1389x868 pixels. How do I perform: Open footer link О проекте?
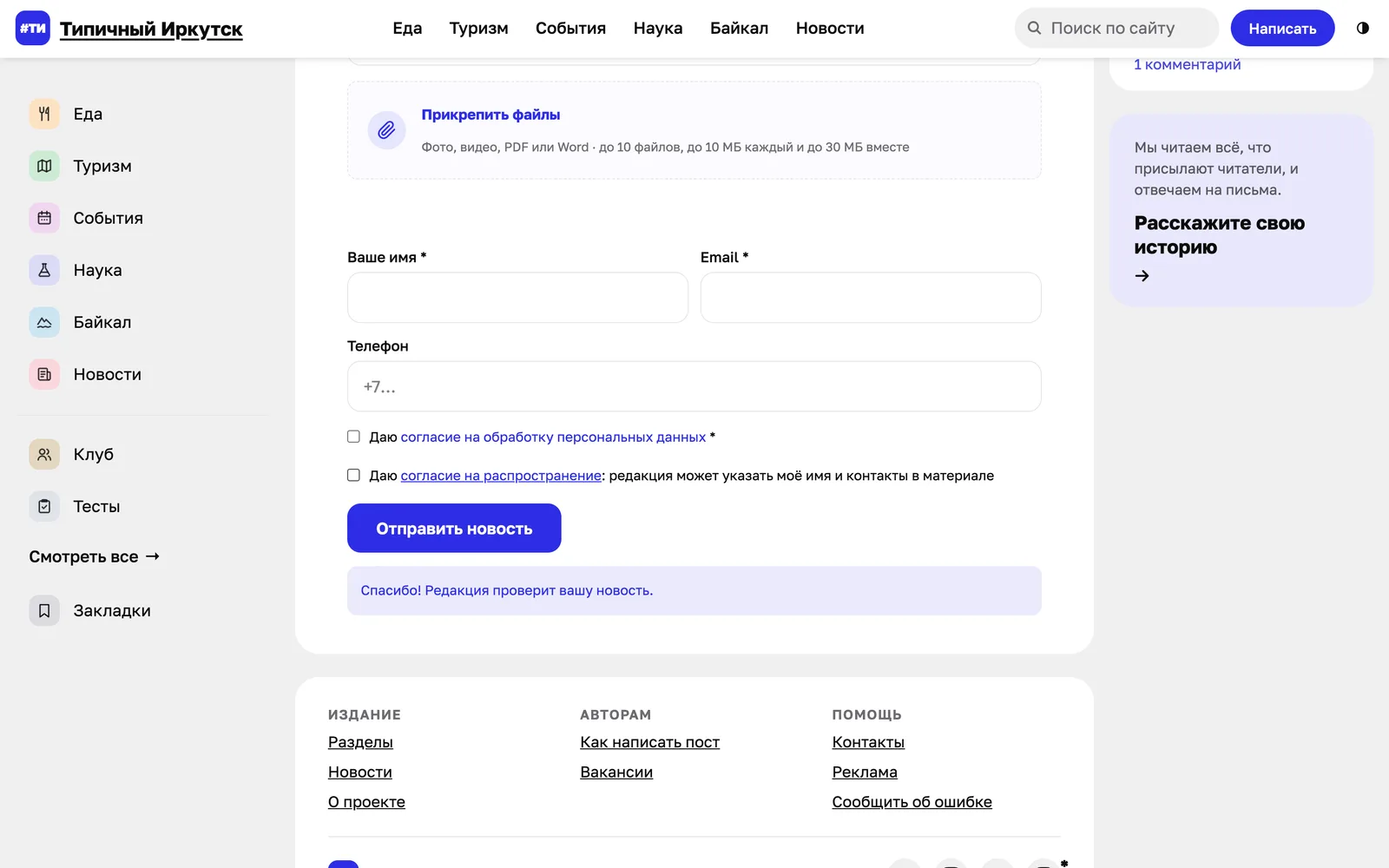point(366,802)
